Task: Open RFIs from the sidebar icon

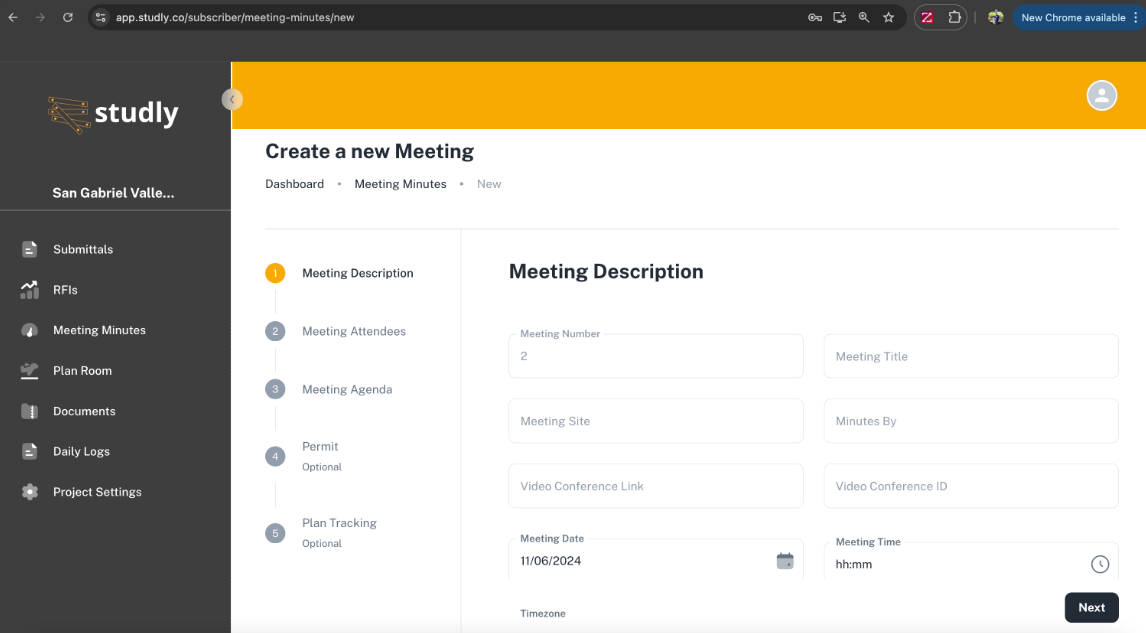Action: [28, 289]
